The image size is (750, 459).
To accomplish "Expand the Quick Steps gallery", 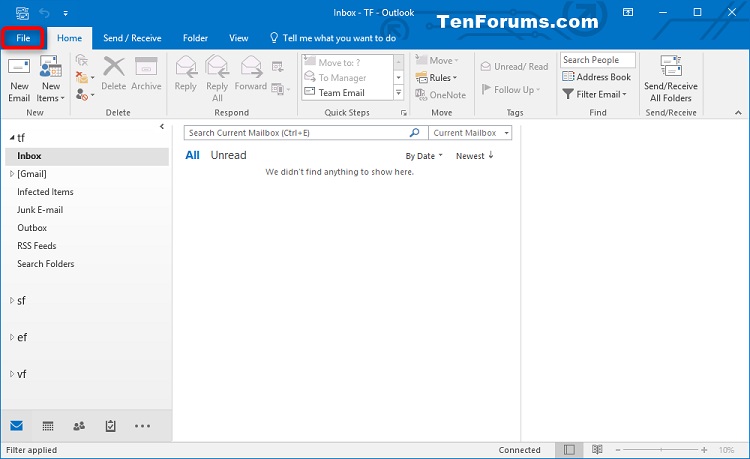I will [x=398, y=93].
